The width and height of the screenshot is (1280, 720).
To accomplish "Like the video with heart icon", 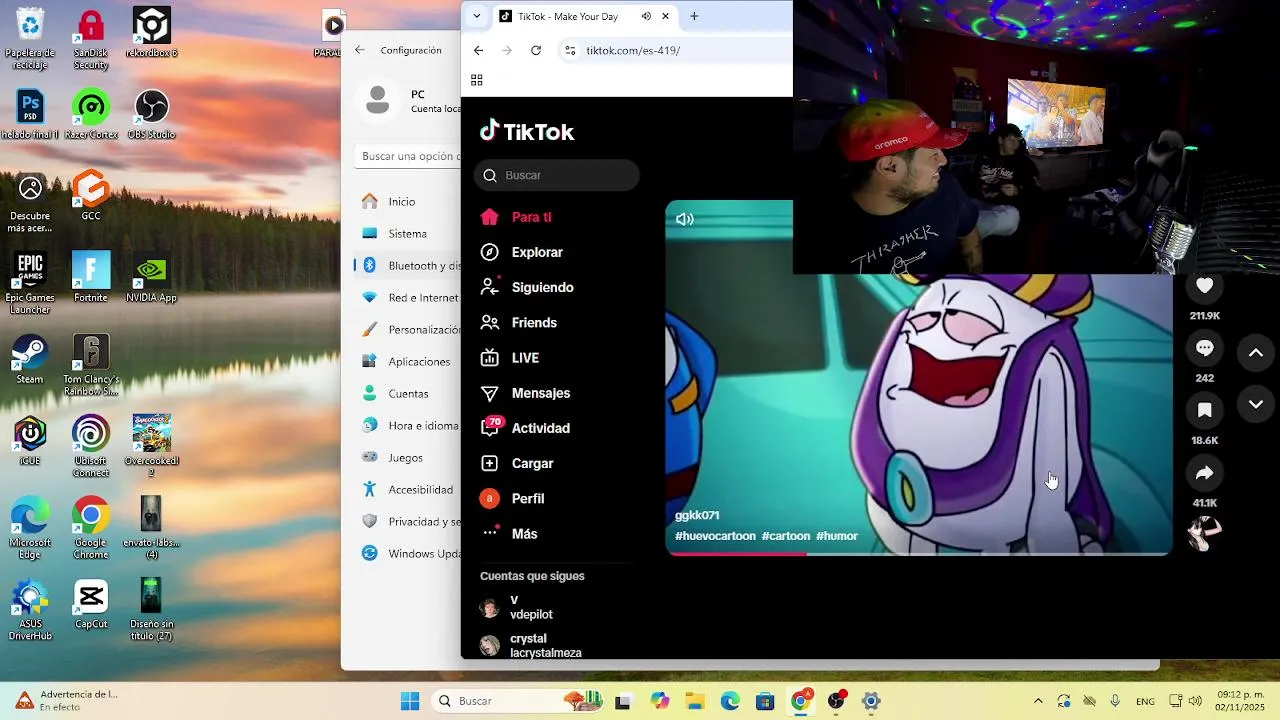I will [x=1204, y=287].
